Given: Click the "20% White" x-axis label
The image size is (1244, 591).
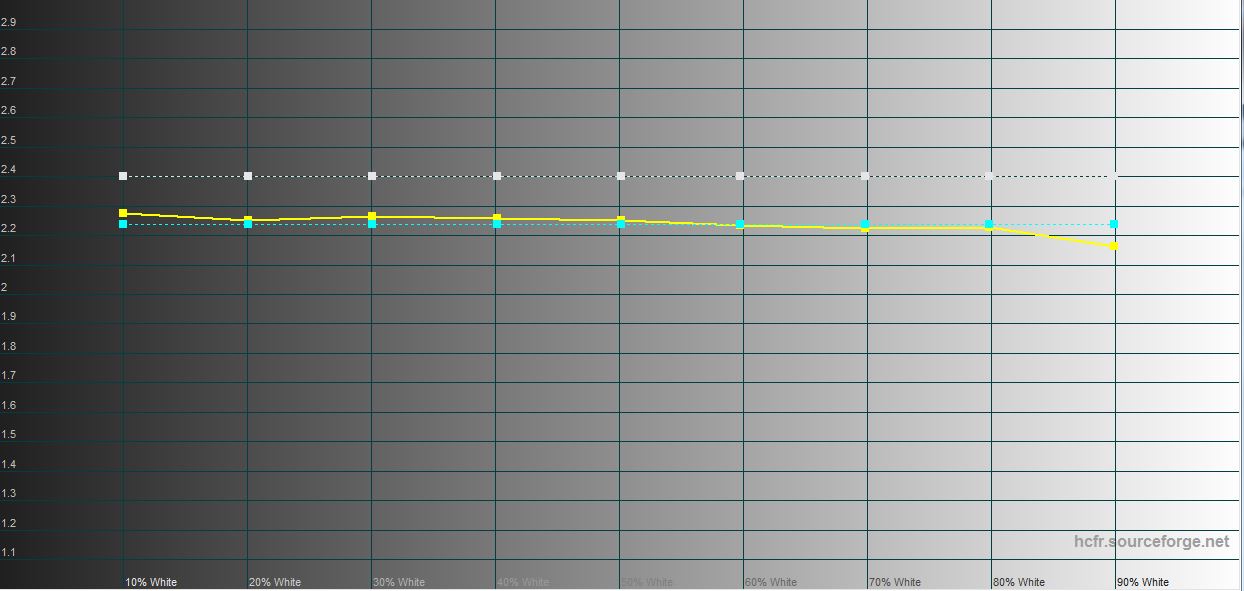Looking at the screenshot, I should tap(275, 582).
